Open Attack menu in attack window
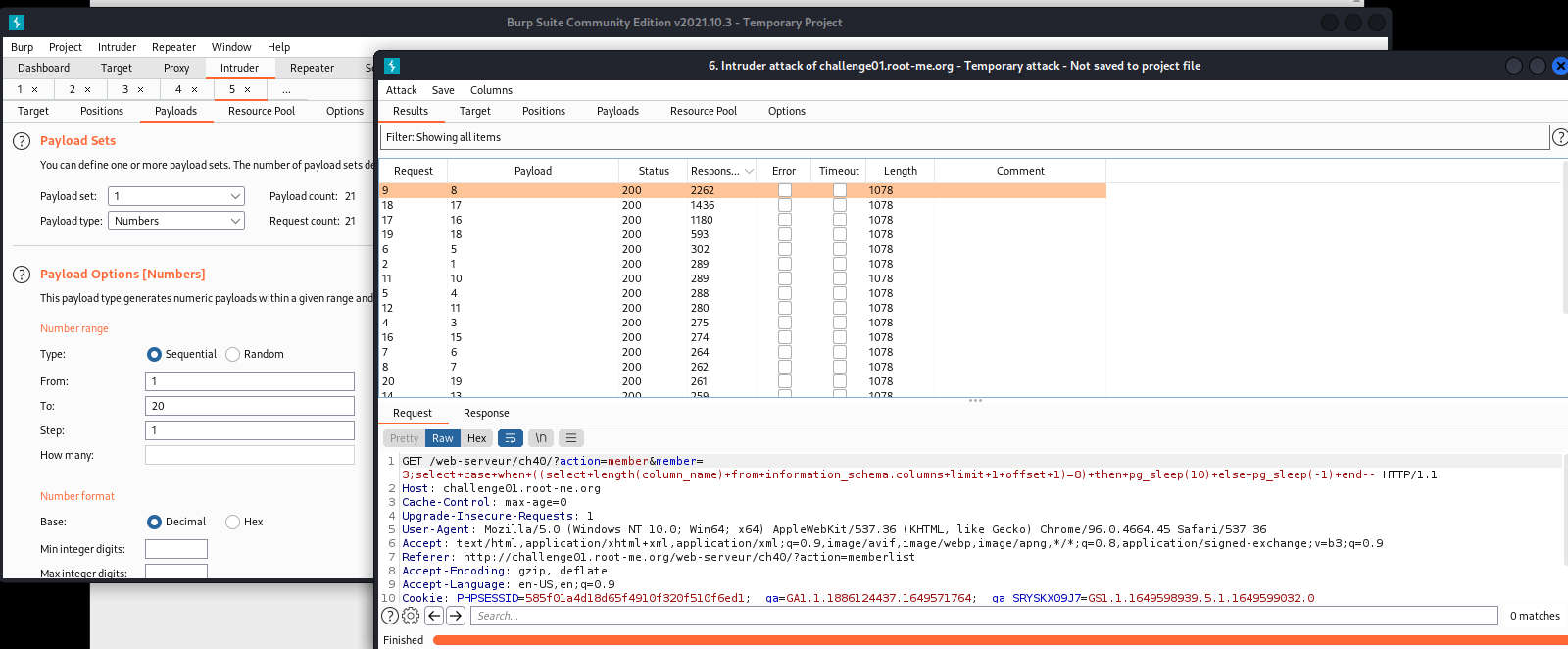 click(x=402, y=90)
